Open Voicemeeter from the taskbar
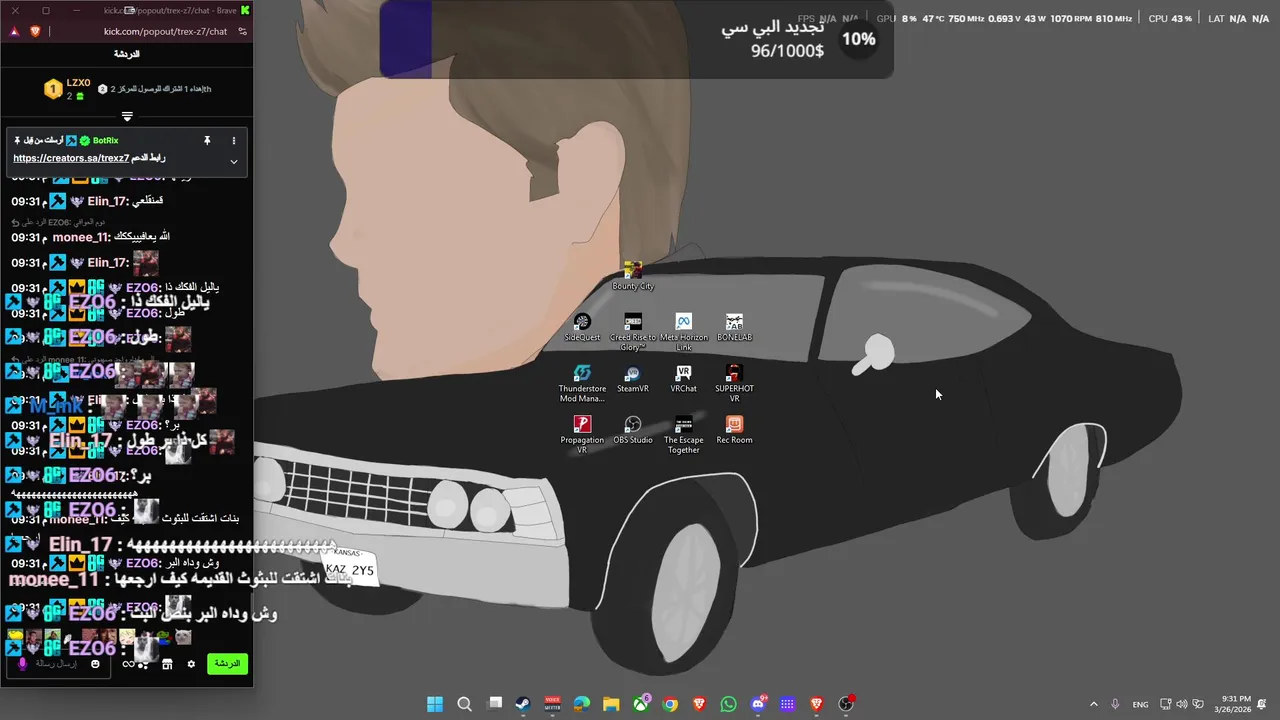The image size is (1280, 720). click(552, 704)
